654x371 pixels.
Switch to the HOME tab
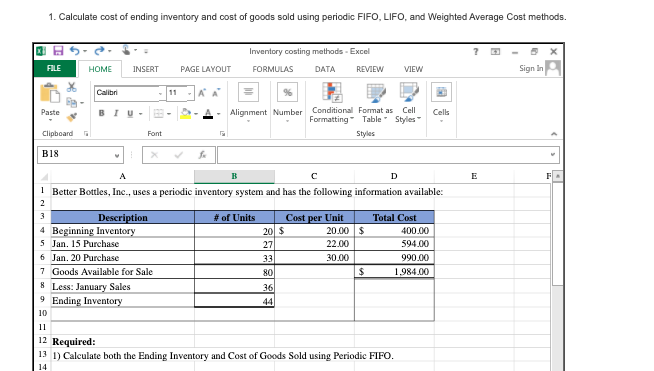(x=100, y=69)
